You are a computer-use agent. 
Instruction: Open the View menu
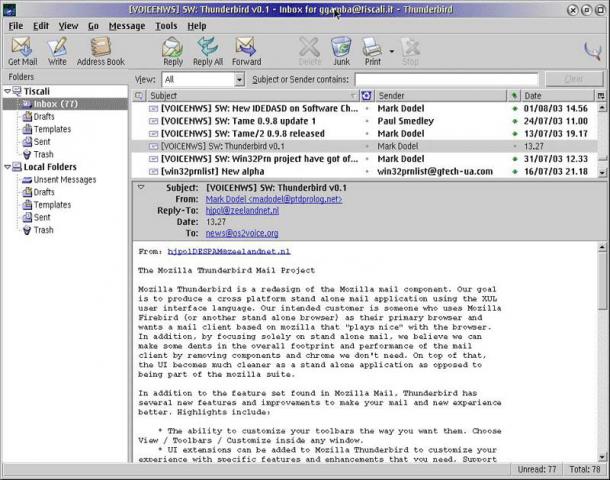[68, 26]
